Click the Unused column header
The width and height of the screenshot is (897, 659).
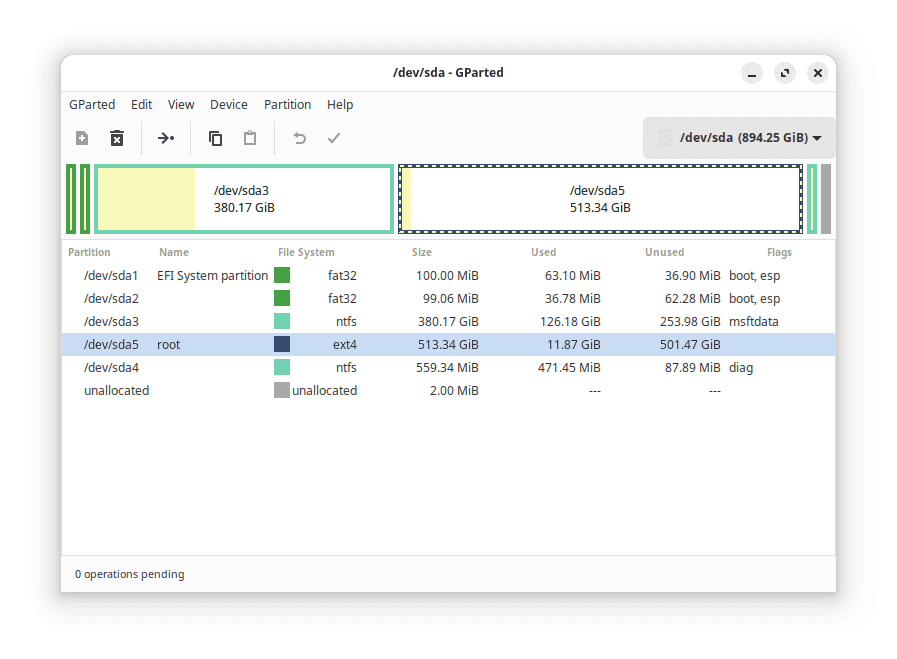click(x=664, y=252)
